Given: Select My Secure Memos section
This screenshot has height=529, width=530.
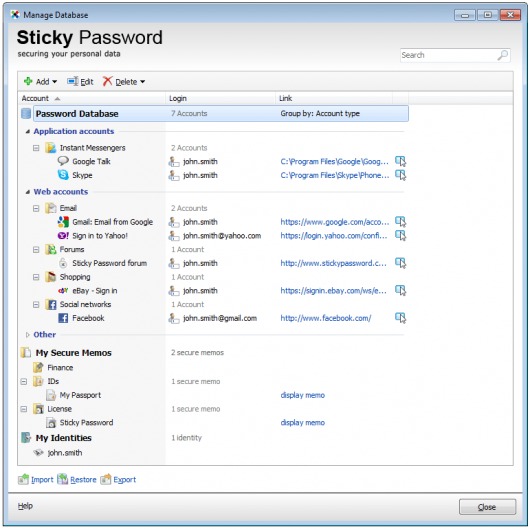Looking at the screenshot, I should pyautogui.click(x=73, y=353).
